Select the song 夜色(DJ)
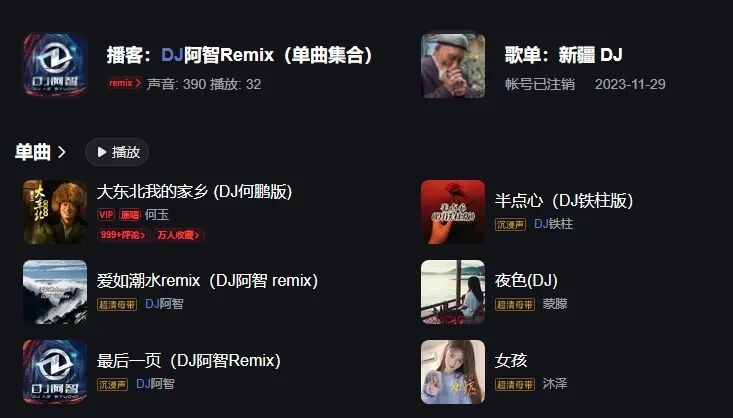 click(526, 281)
